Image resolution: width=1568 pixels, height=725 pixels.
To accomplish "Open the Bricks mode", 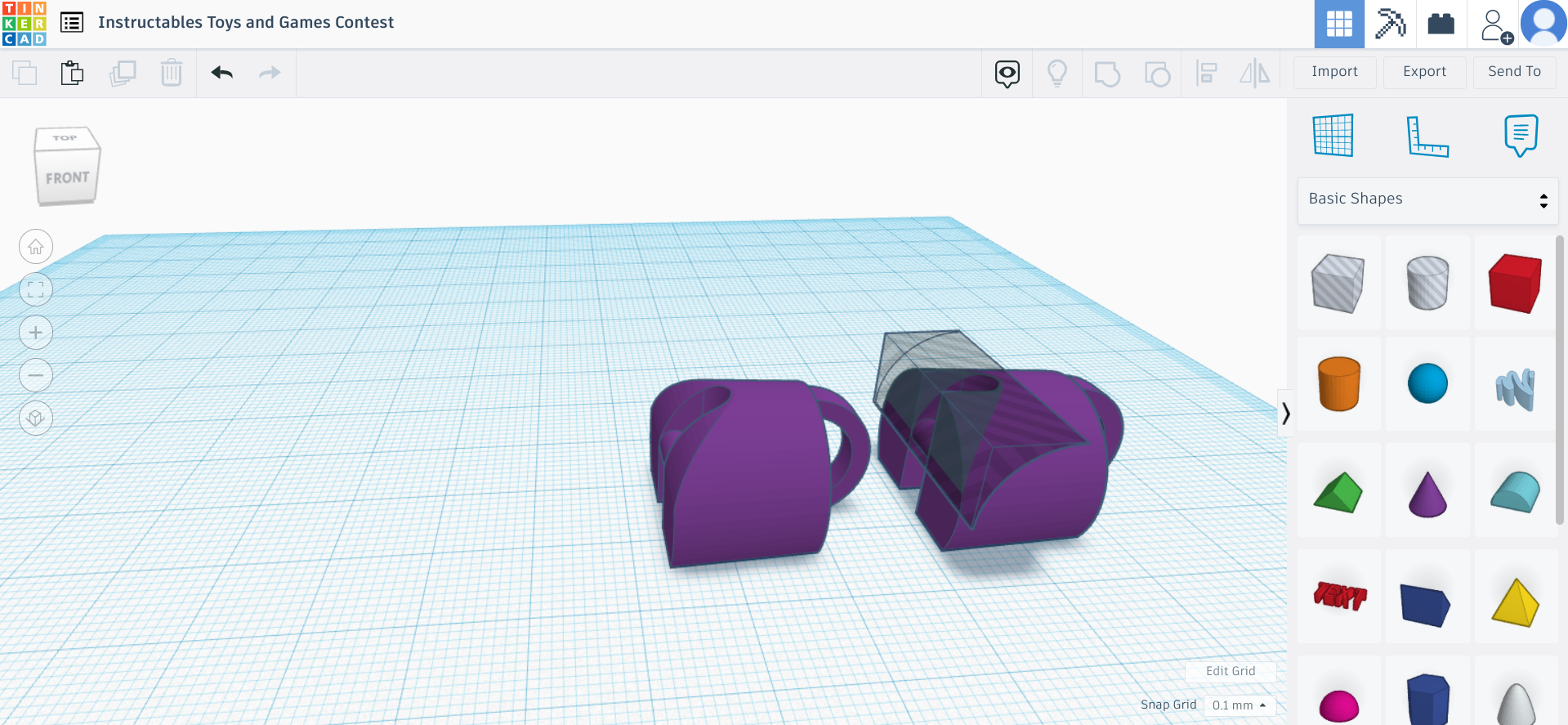I will coord(1441,24).
